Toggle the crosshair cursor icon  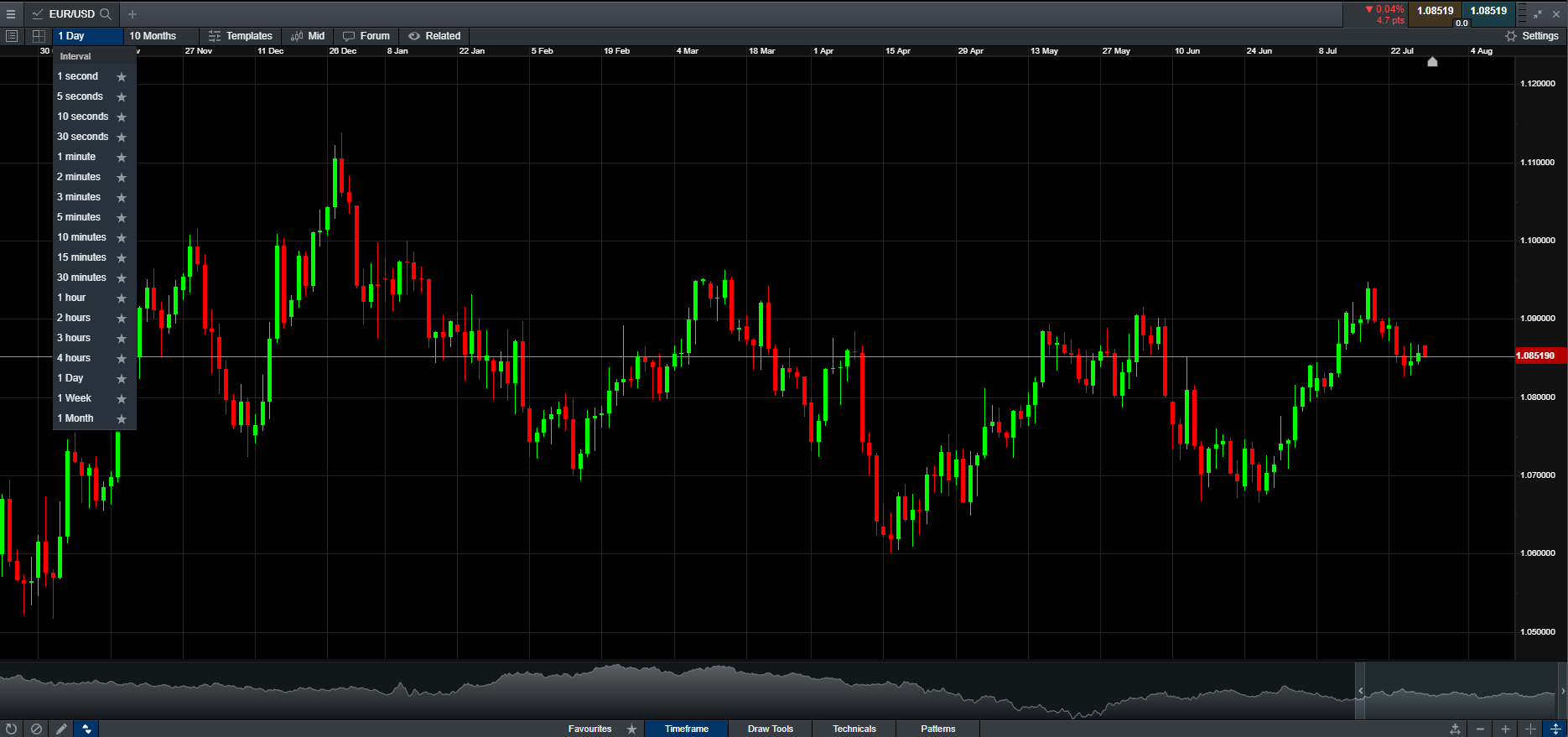click(x=1530, y=729)
